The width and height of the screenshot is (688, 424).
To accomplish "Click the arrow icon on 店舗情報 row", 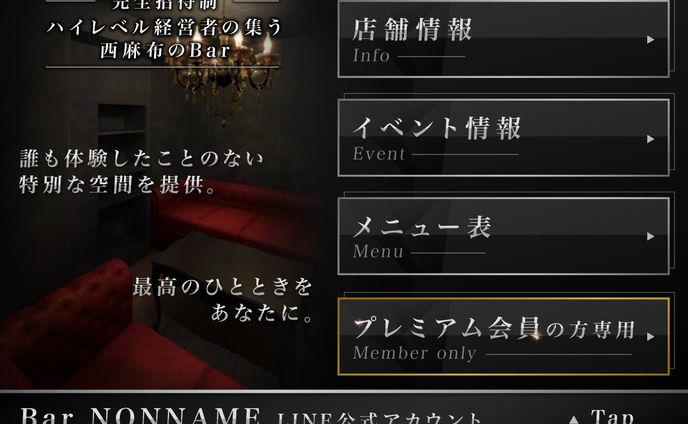I will [x=651, y=40].
